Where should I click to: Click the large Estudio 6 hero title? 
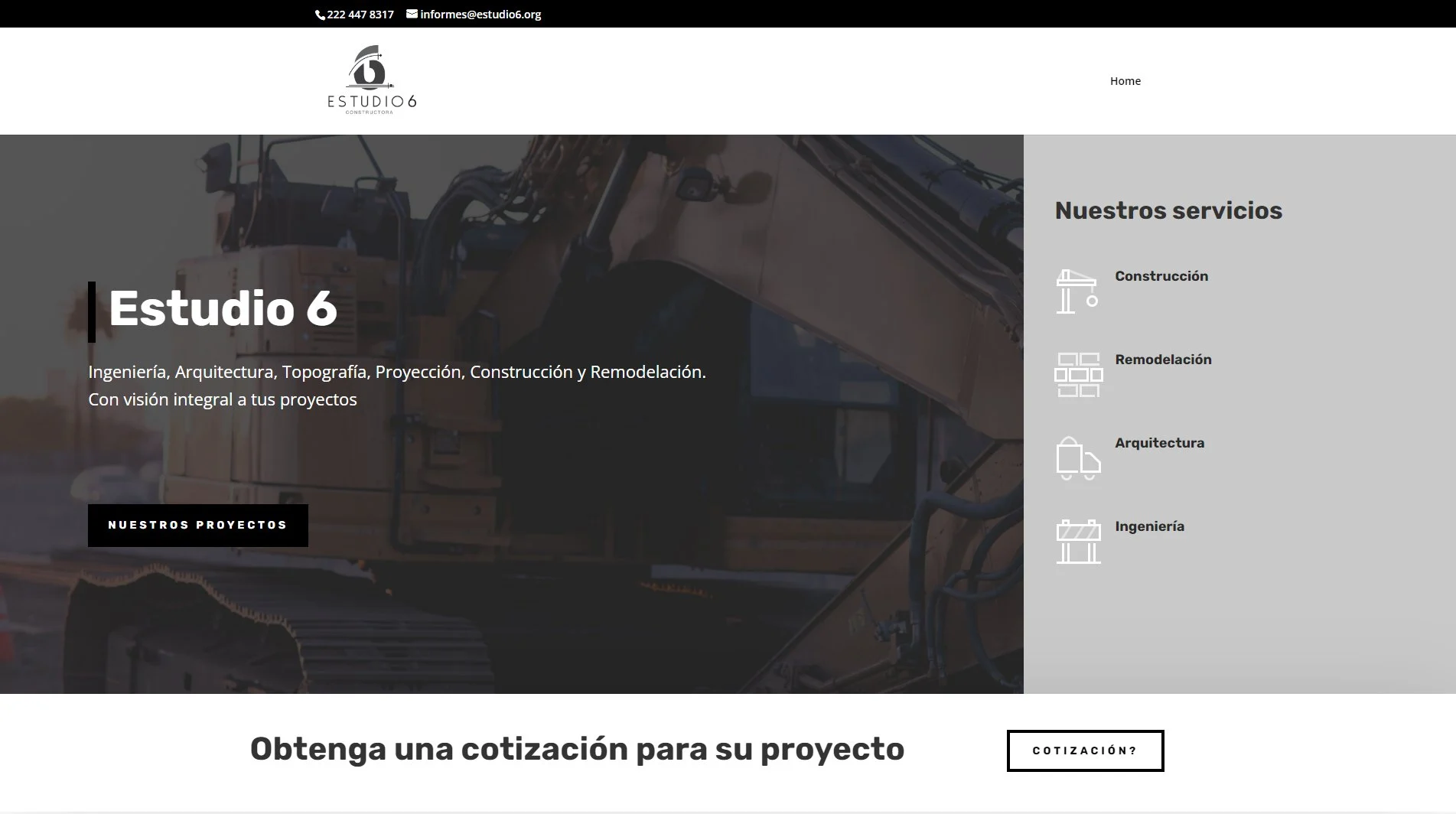click(223, 308)
